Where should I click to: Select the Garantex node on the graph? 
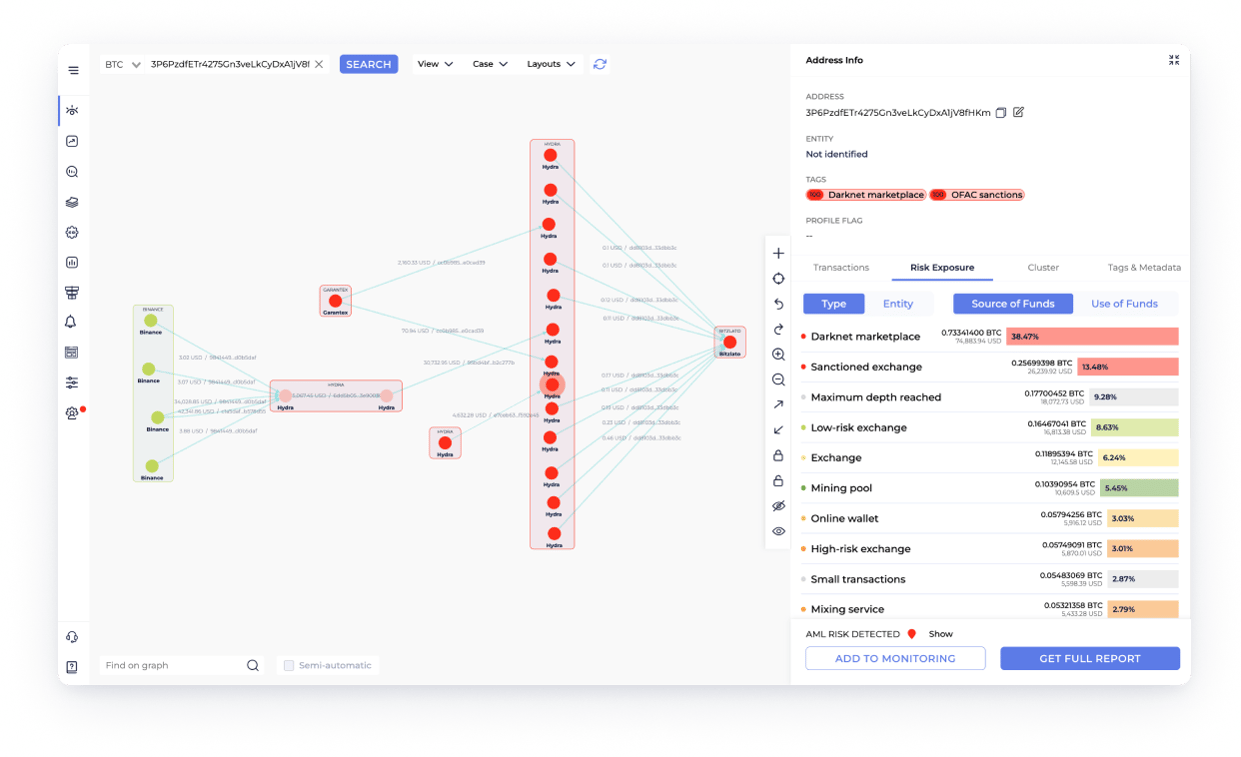coord(335,301)
